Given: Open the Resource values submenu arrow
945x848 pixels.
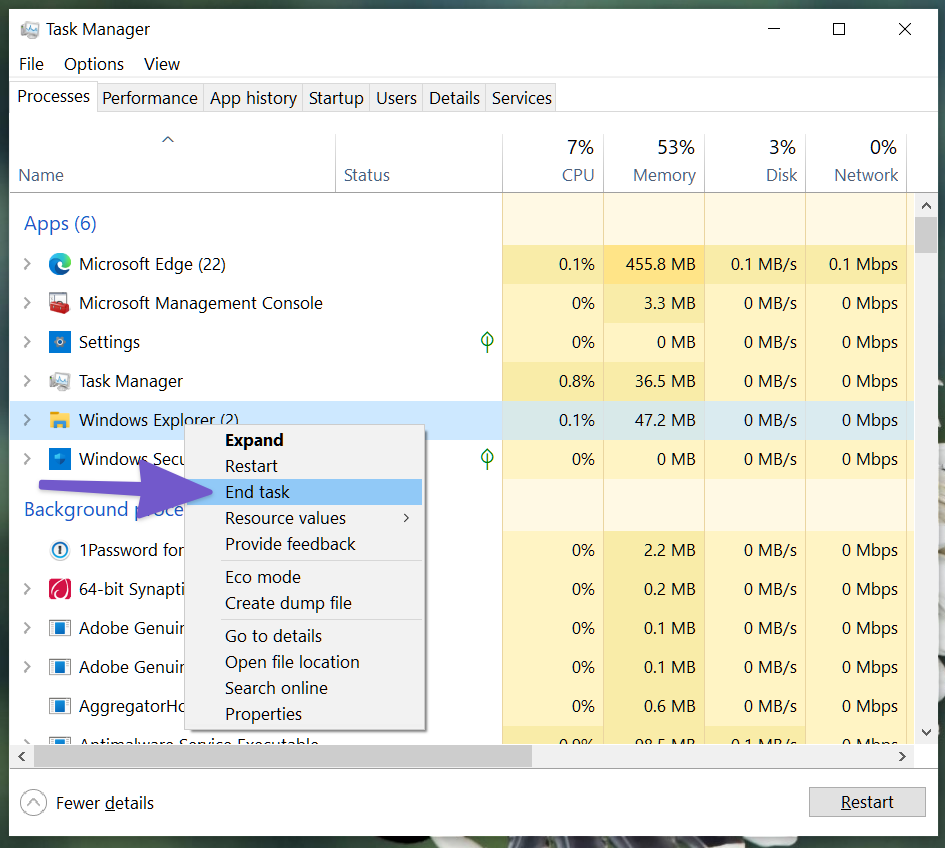Looking at the screenshot, I should pyautogui.click(x=406, y=518).
